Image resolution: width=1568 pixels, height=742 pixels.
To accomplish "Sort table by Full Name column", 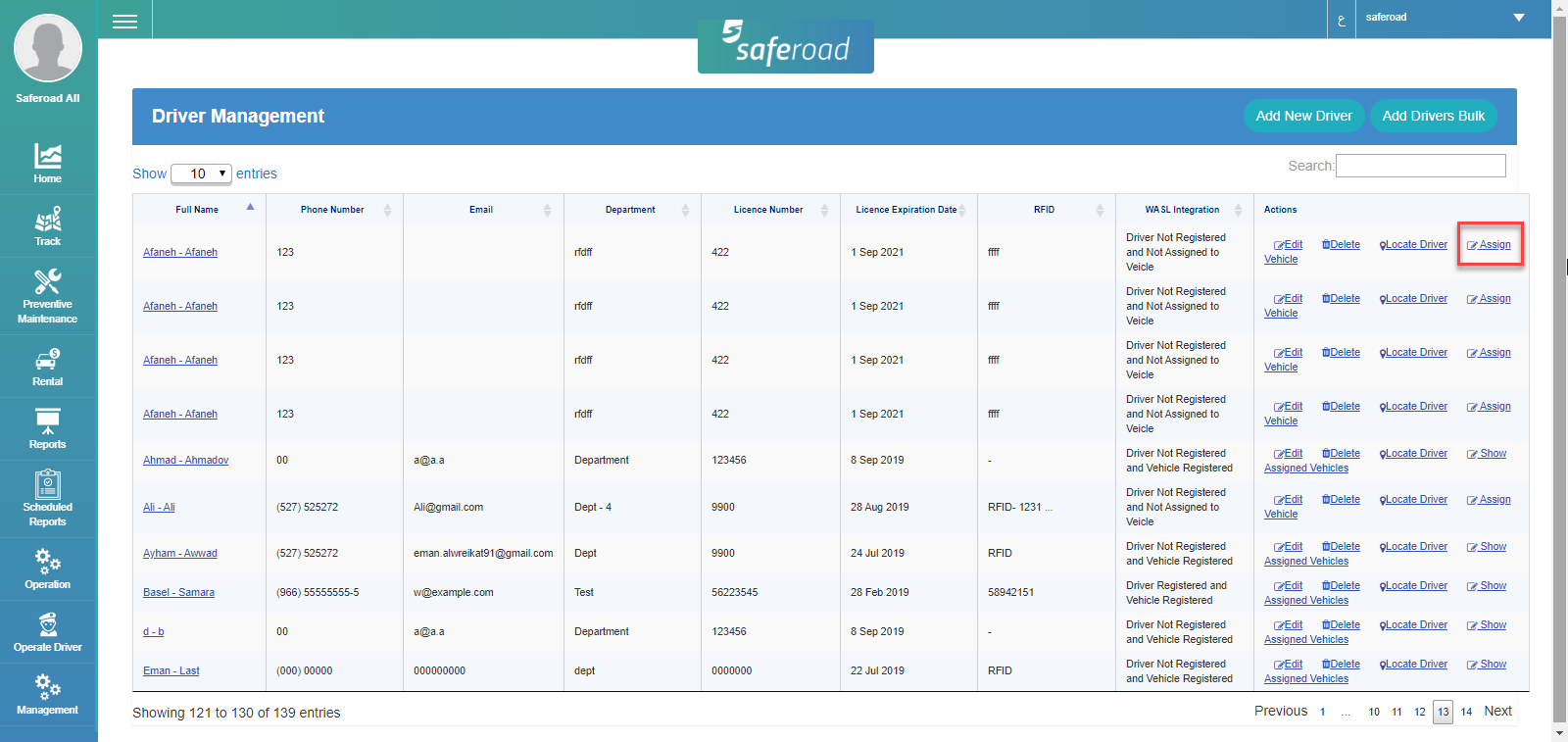I will coord(199,209).
